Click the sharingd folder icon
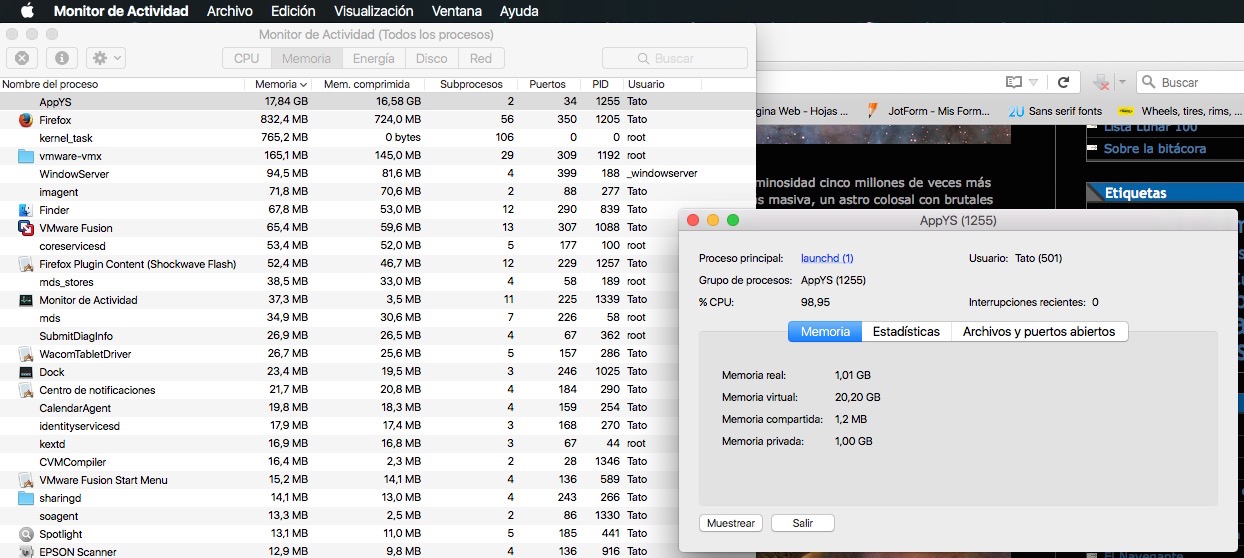The image size is (1244, 558). [26, 498]
